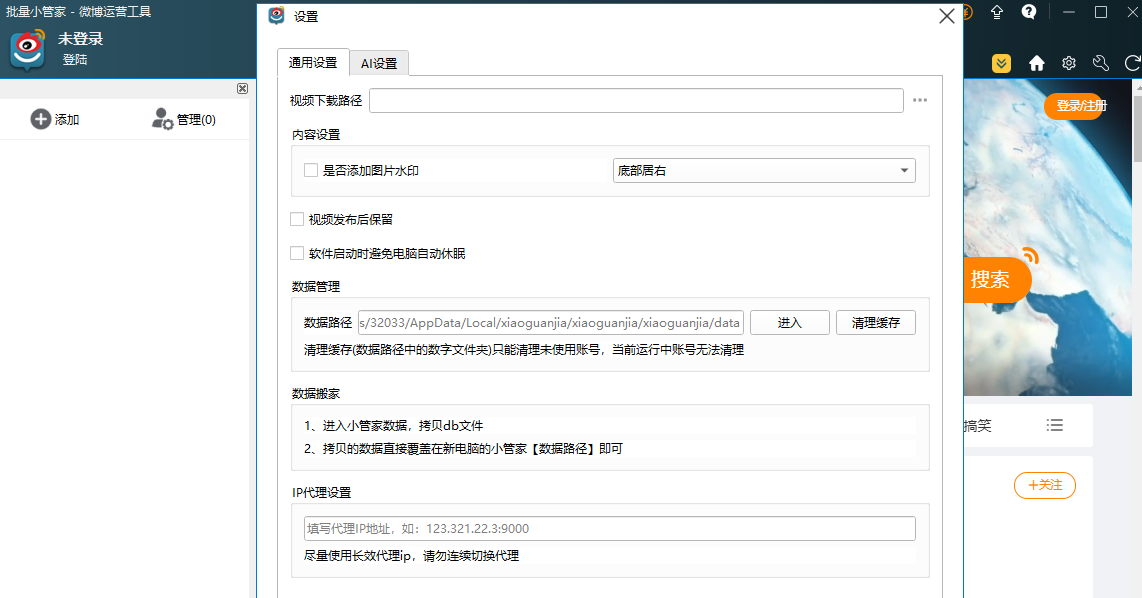Click the proxy IP address input field
Viewport: 1142px width, 598px height.
(x=609, y=528)
